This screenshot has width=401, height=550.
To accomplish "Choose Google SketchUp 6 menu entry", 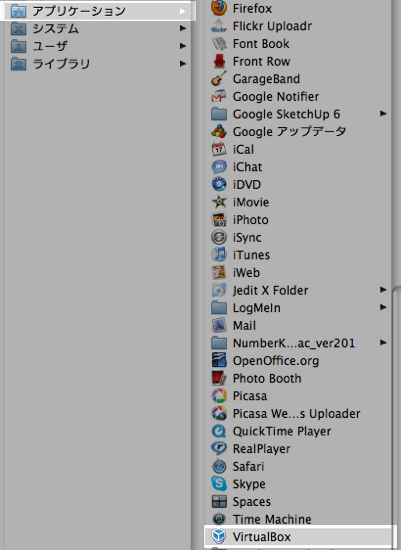I will 298,114.
